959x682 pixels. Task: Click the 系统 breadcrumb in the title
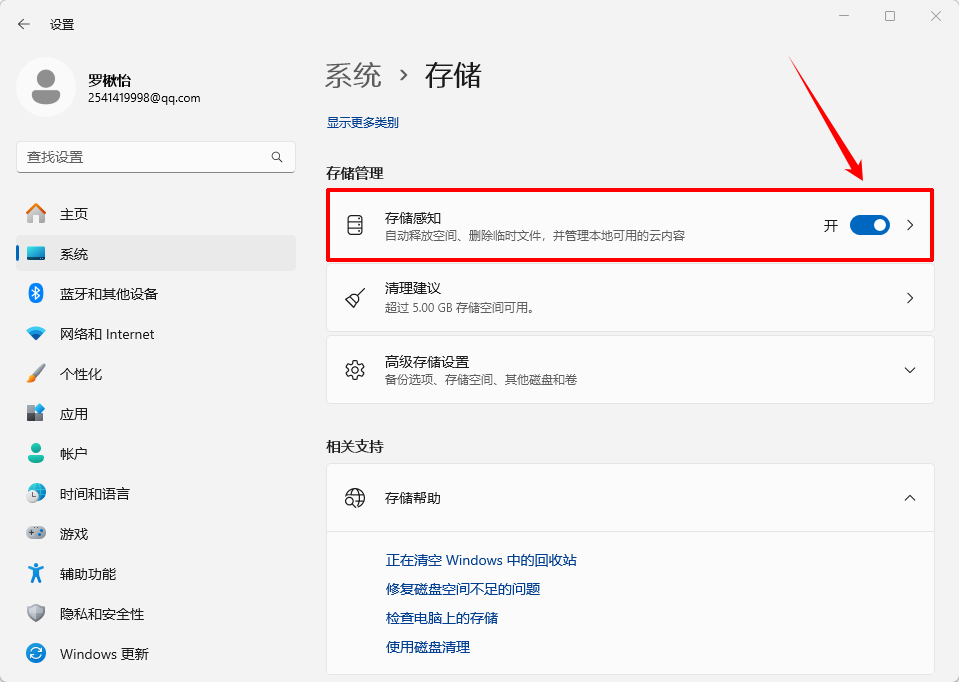click(x=353, y=76)
